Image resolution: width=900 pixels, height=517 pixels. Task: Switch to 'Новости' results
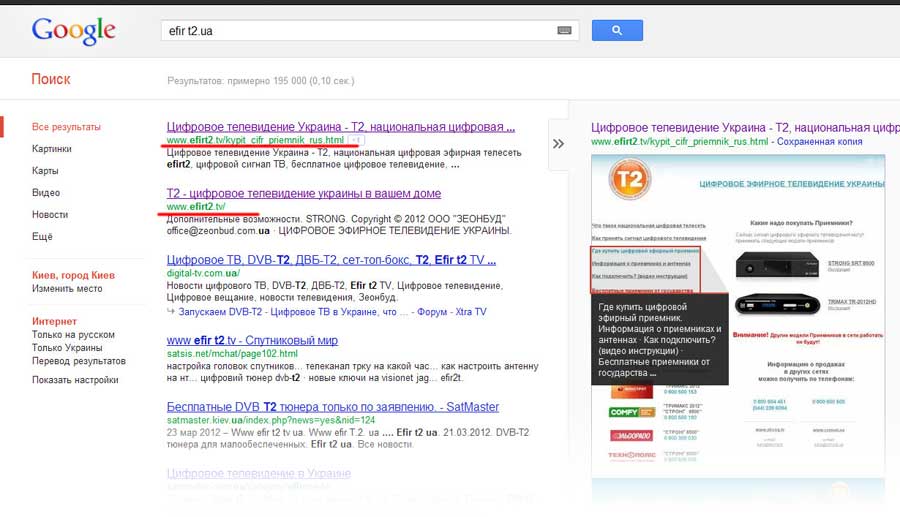[x=50, y=214]
